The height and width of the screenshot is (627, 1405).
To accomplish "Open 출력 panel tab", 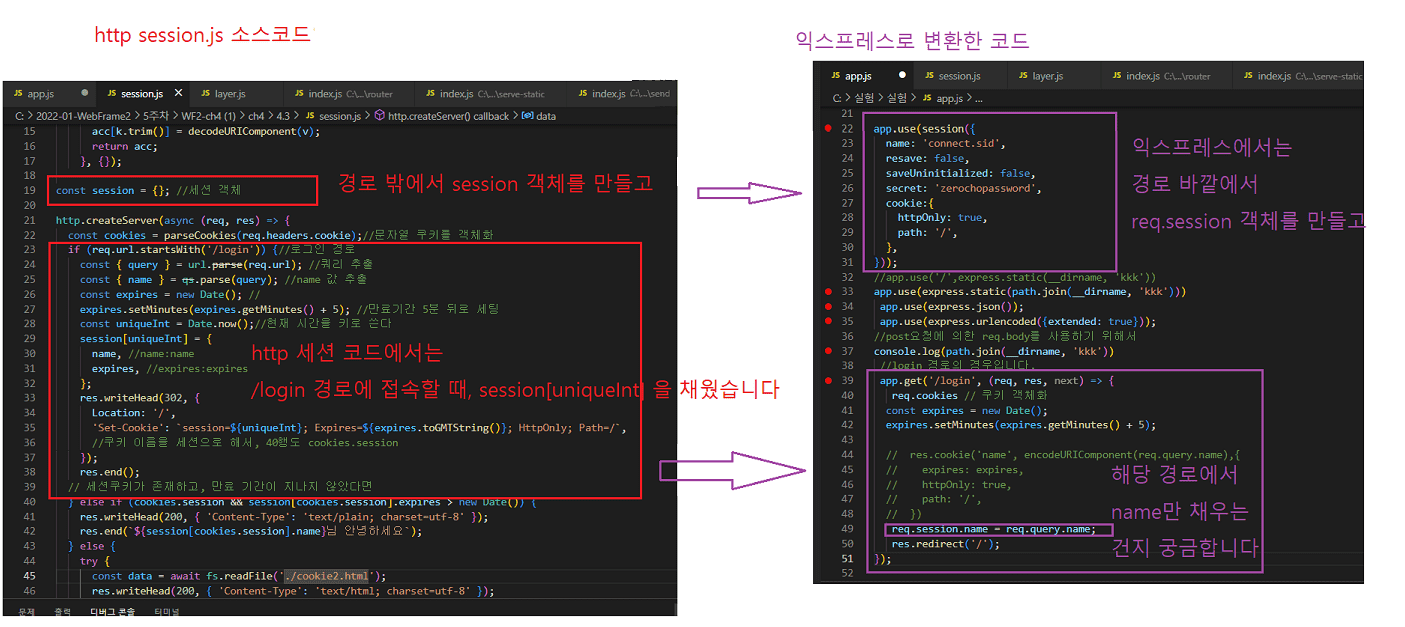I will point(63,611).
